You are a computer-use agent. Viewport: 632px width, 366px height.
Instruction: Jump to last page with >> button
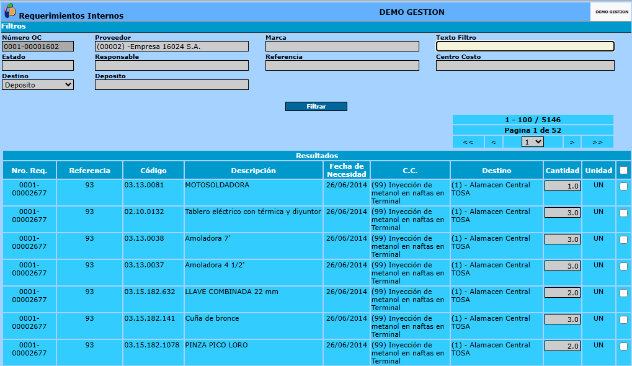point(597,142)
